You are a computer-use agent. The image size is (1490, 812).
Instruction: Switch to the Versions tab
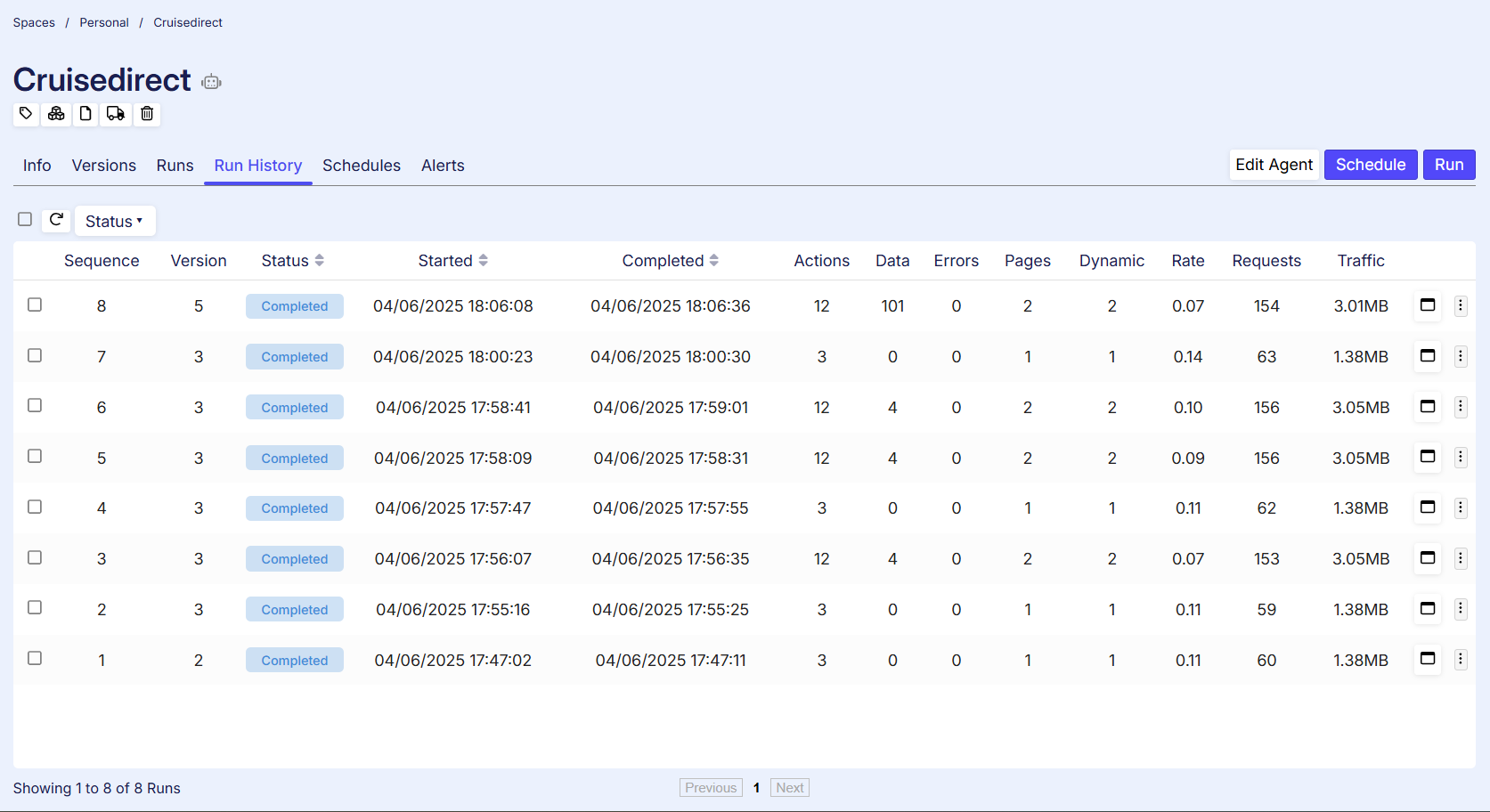click(104, 166)
